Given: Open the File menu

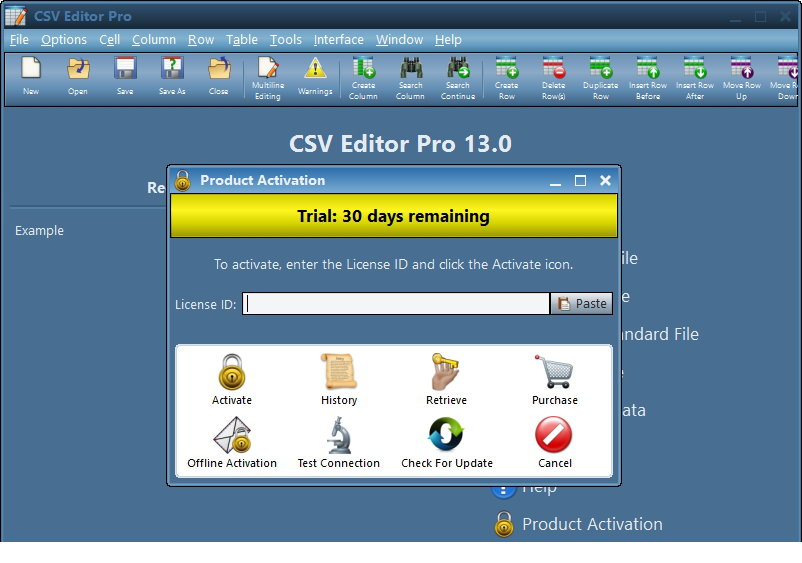Looking at the screenshot, I should [x=19, y=39].
